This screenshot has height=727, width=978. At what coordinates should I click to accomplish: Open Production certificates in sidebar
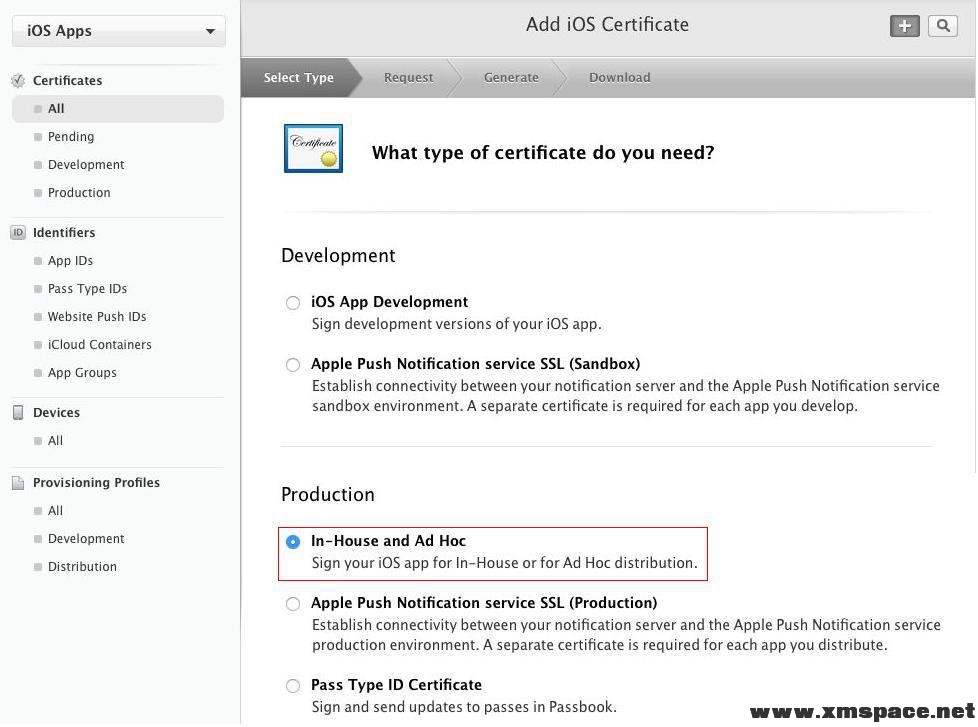click(79, 193)
